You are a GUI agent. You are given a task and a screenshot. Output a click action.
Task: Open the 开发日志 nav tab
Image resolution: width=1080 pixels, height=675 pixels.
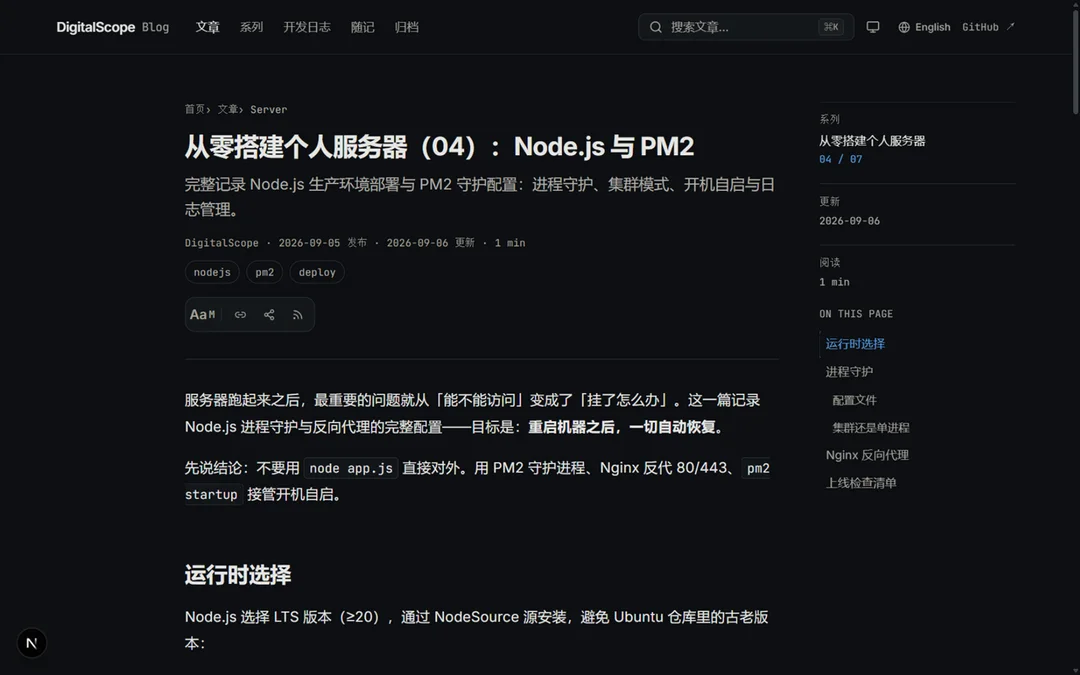[307, 27]
